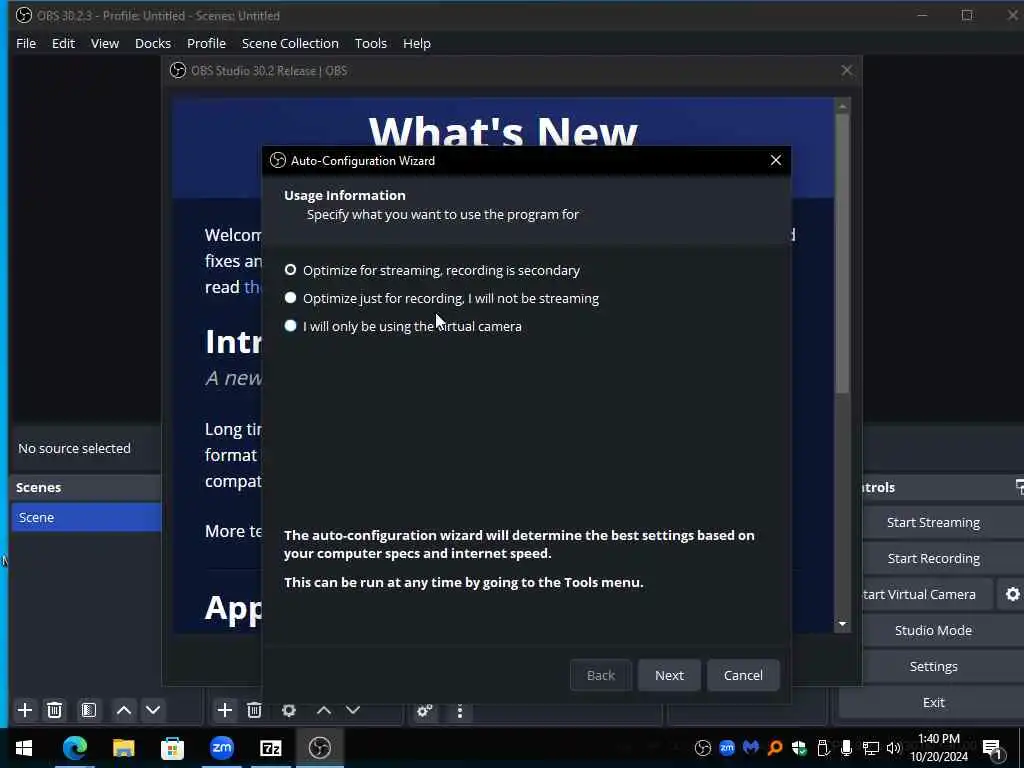This screenshot has height=768, width=1024.
Task: Open advanced audio properties gears icon
Action: 424,711
